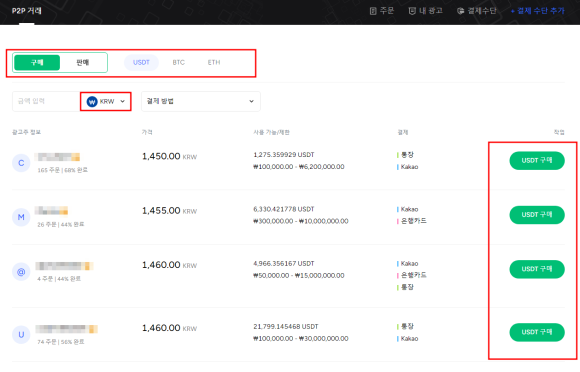The width and height of the screenshot is (580, 372).
Task: Click the ₩300,000.00 - ₩10,000,000.00 limit
Action: (x=300, y=221)
